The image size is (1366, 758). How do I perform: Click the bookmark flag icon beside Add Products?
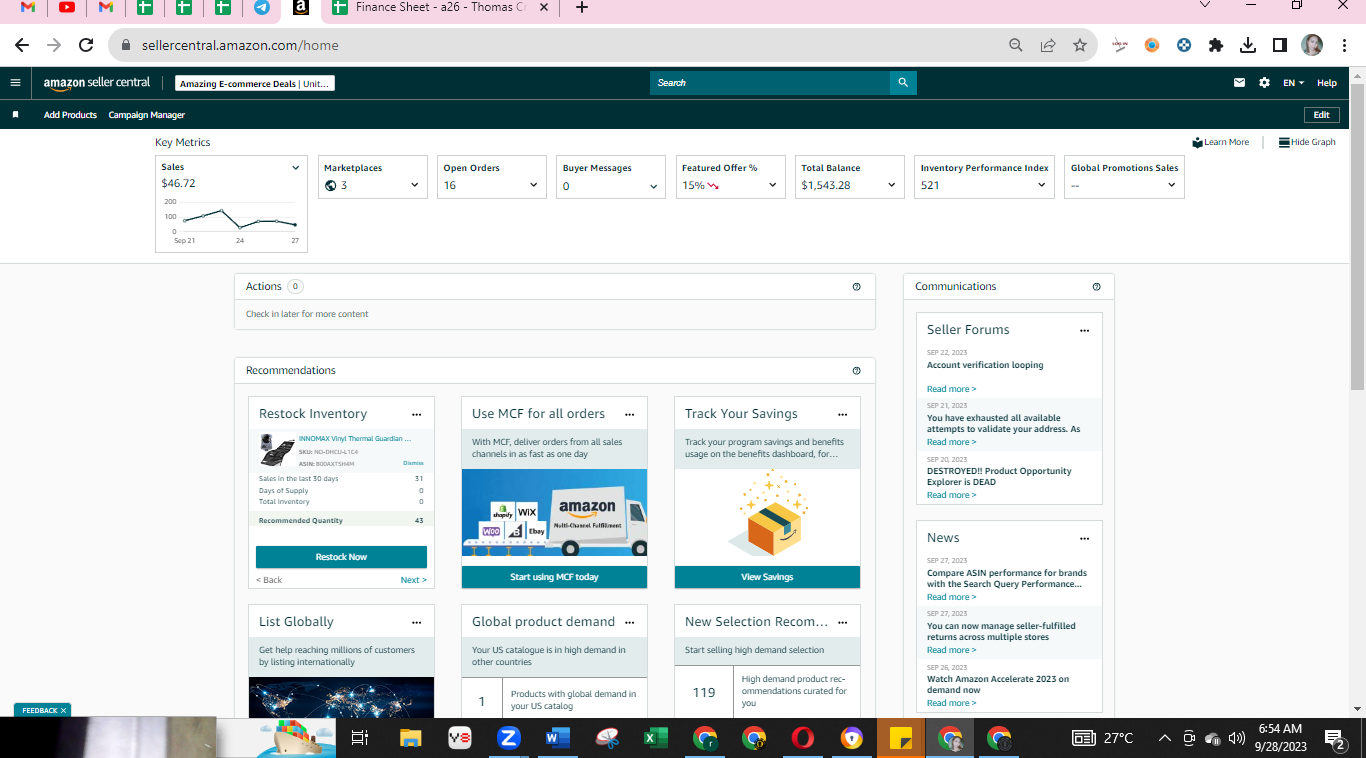click(15, 115)
